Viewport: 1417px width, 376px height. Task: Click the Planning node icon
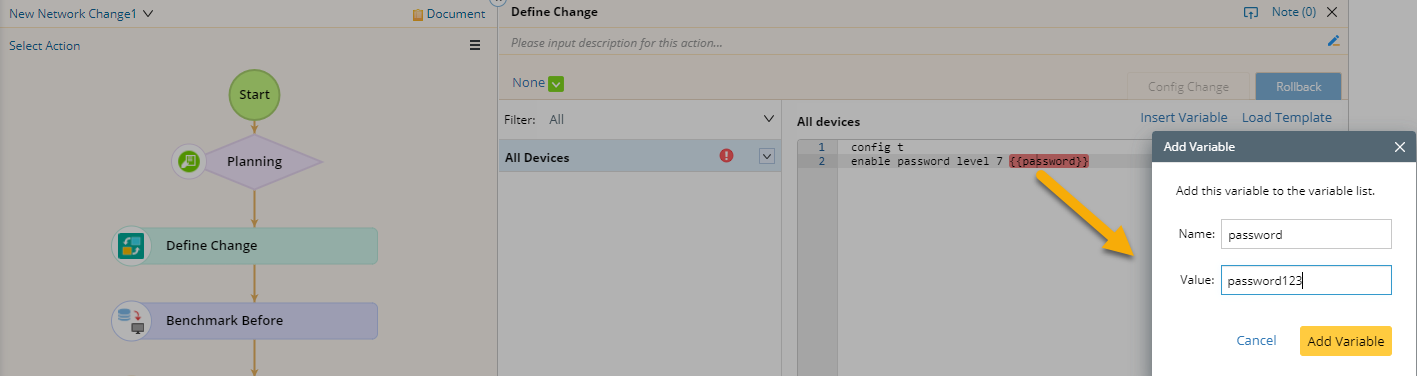click(x=189, y=161)
